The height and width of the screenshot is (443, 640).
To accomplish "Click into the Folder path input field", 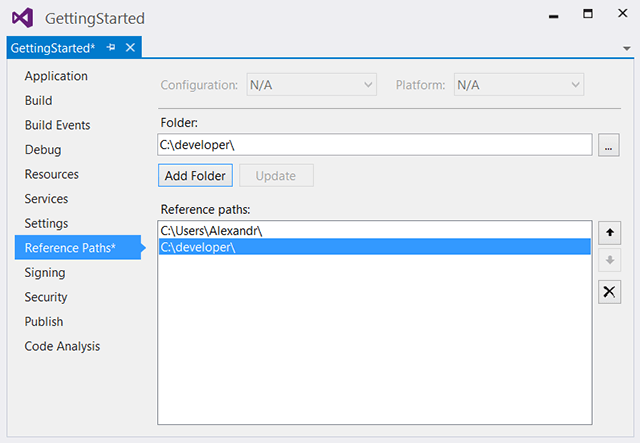I will tap(375, 145).
